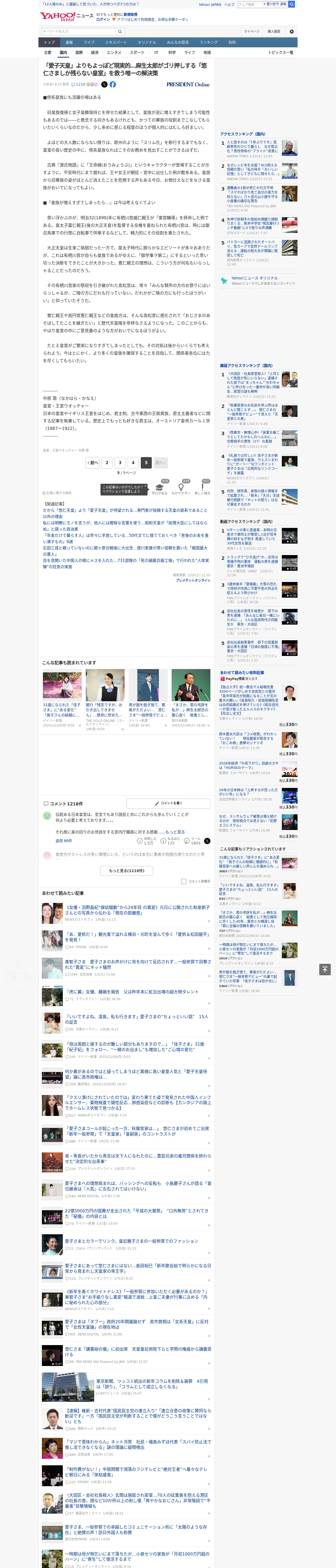Open 22億5000万円の国費が支出された article
Image resolution: width=336 pixels, height=1568 pixels.
point(137,1213)
